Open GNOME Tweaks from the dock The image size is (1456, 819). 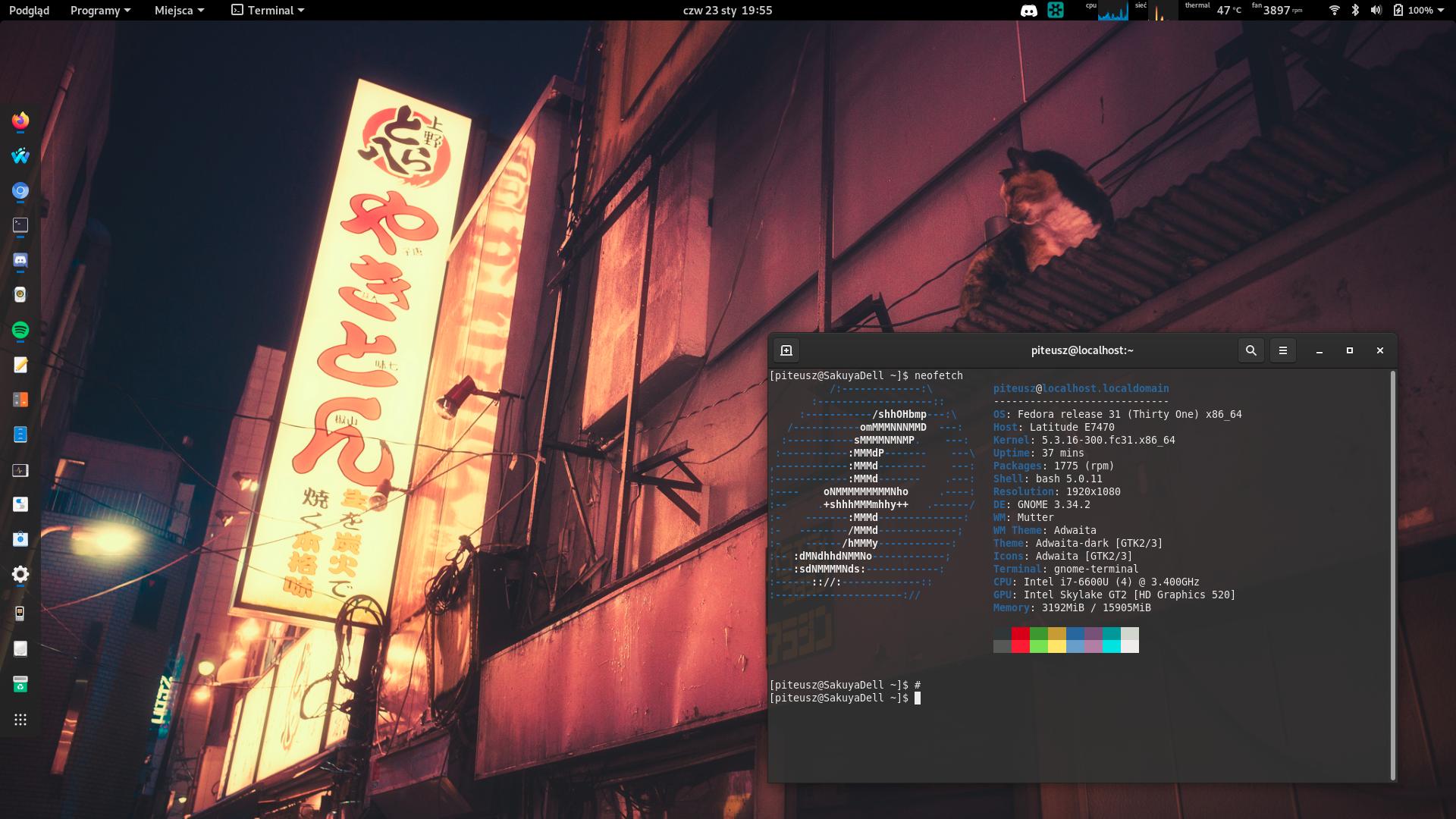20,504
